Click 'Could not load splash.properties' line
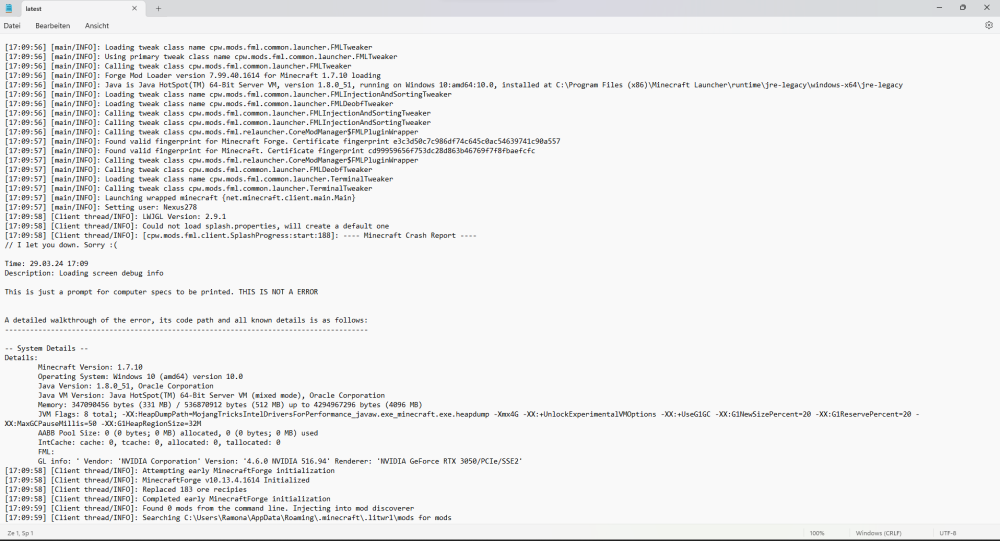The image size is (1000, 541). click(x=196, y=226)
